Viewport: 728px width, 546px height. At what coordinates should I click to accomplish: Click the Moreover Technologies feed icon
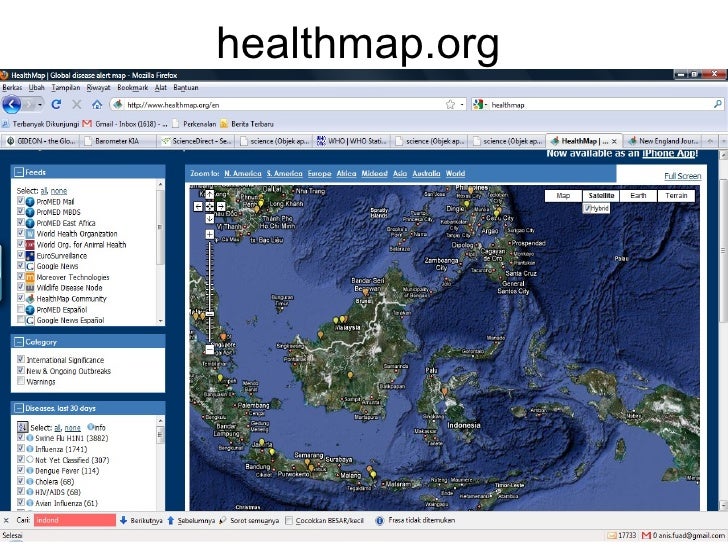[30, 277]
